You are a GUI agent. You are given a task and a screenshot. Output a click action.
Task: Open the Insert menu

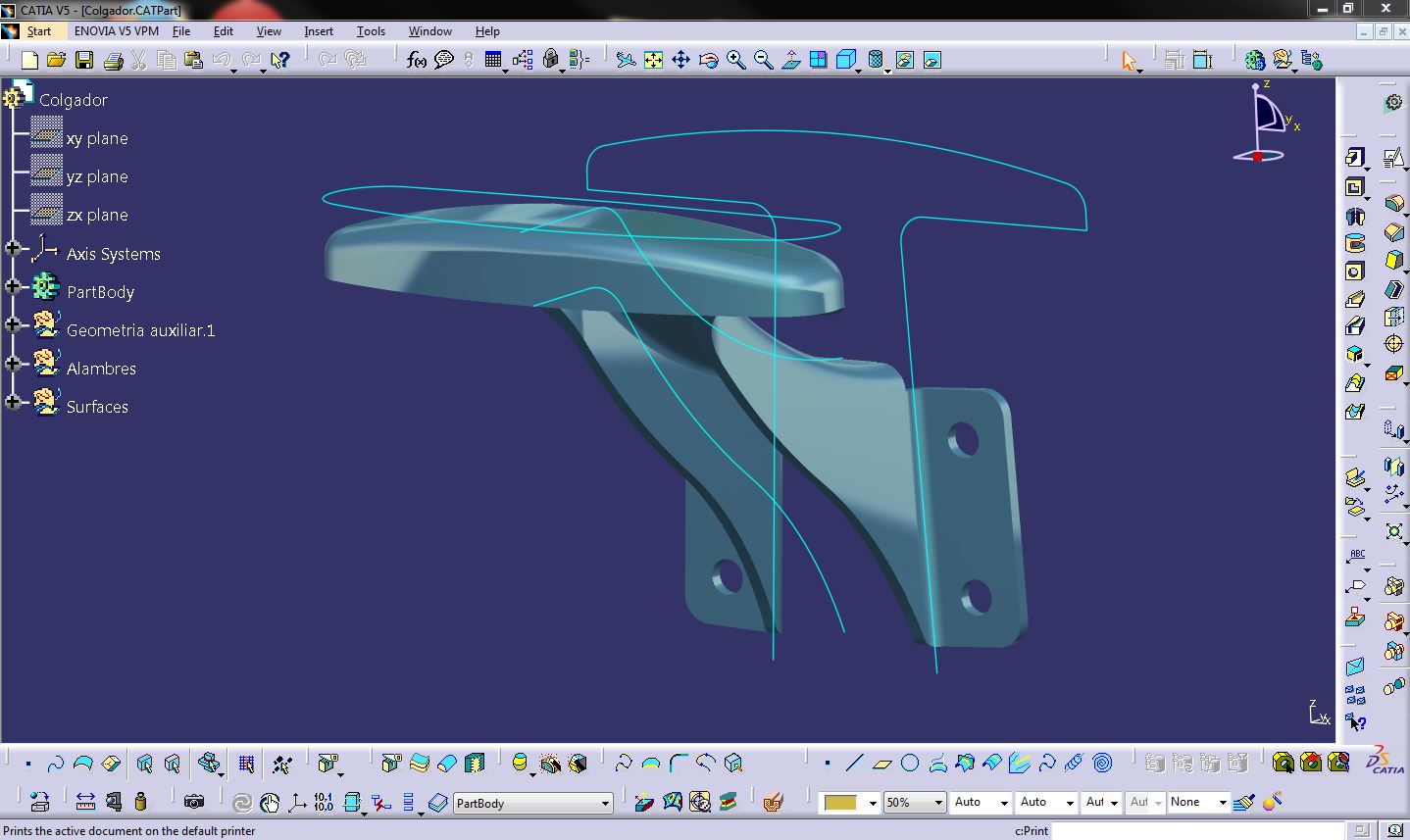coord(319,30)
